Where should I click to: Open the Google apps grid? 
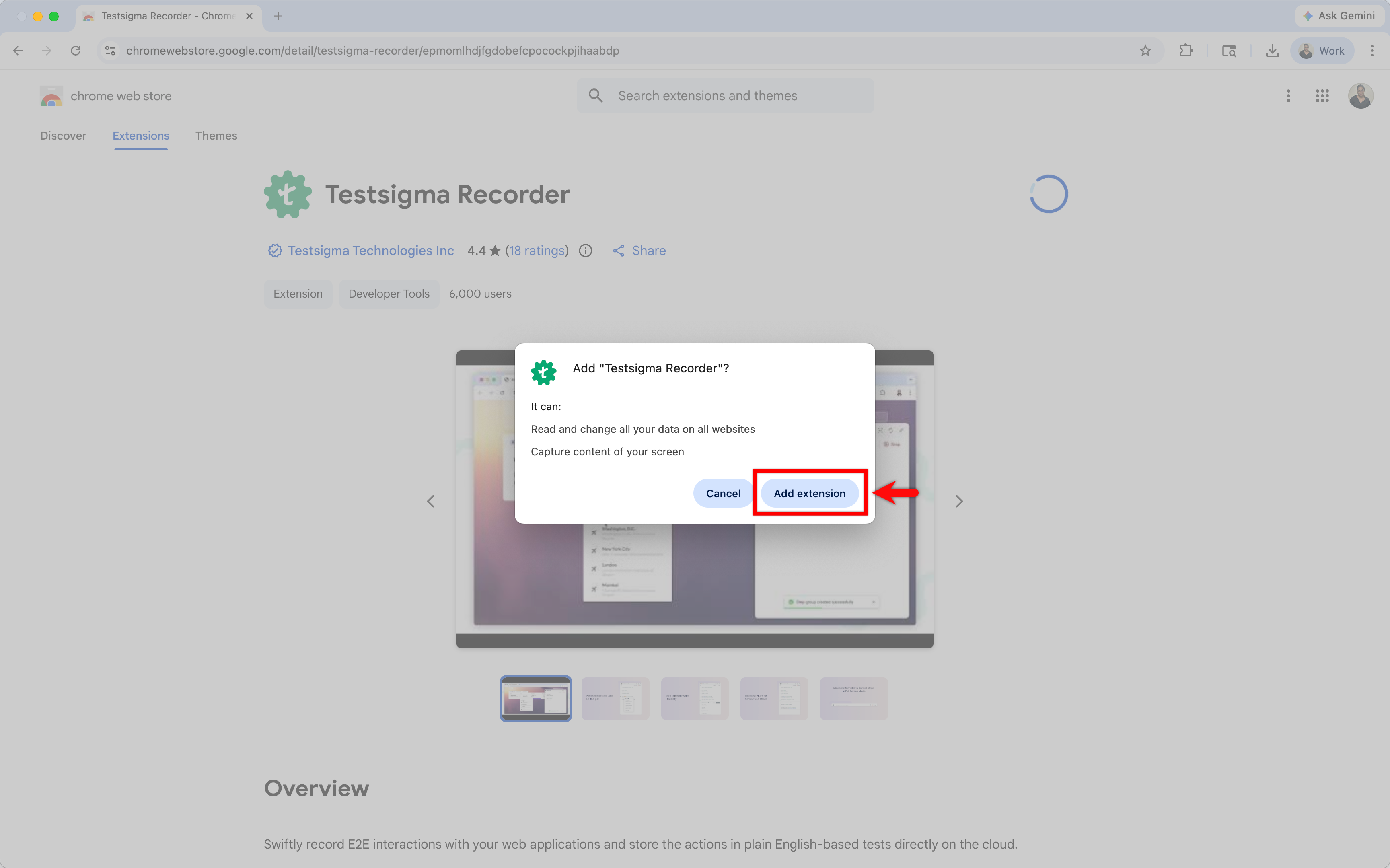tap(1322, 96)
